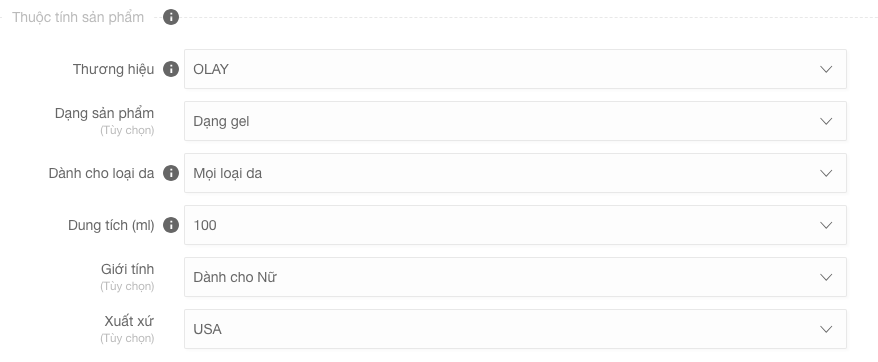Click the Dạng gel value field
This screenshot has width=878, height=362.
click(x=515, y=121)
